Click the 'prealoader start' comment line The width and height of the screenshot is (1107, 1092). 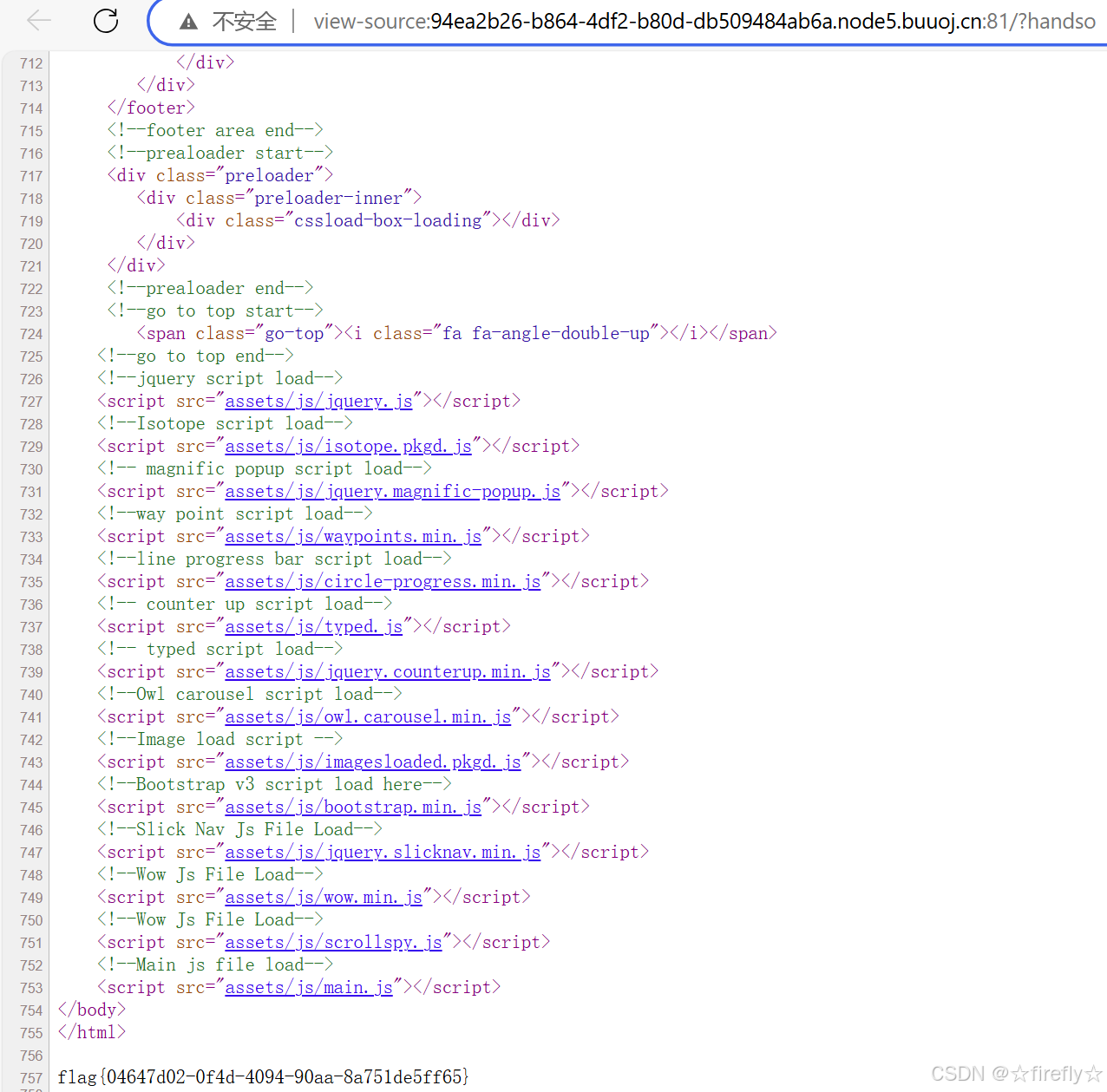(x=220, y=153)
